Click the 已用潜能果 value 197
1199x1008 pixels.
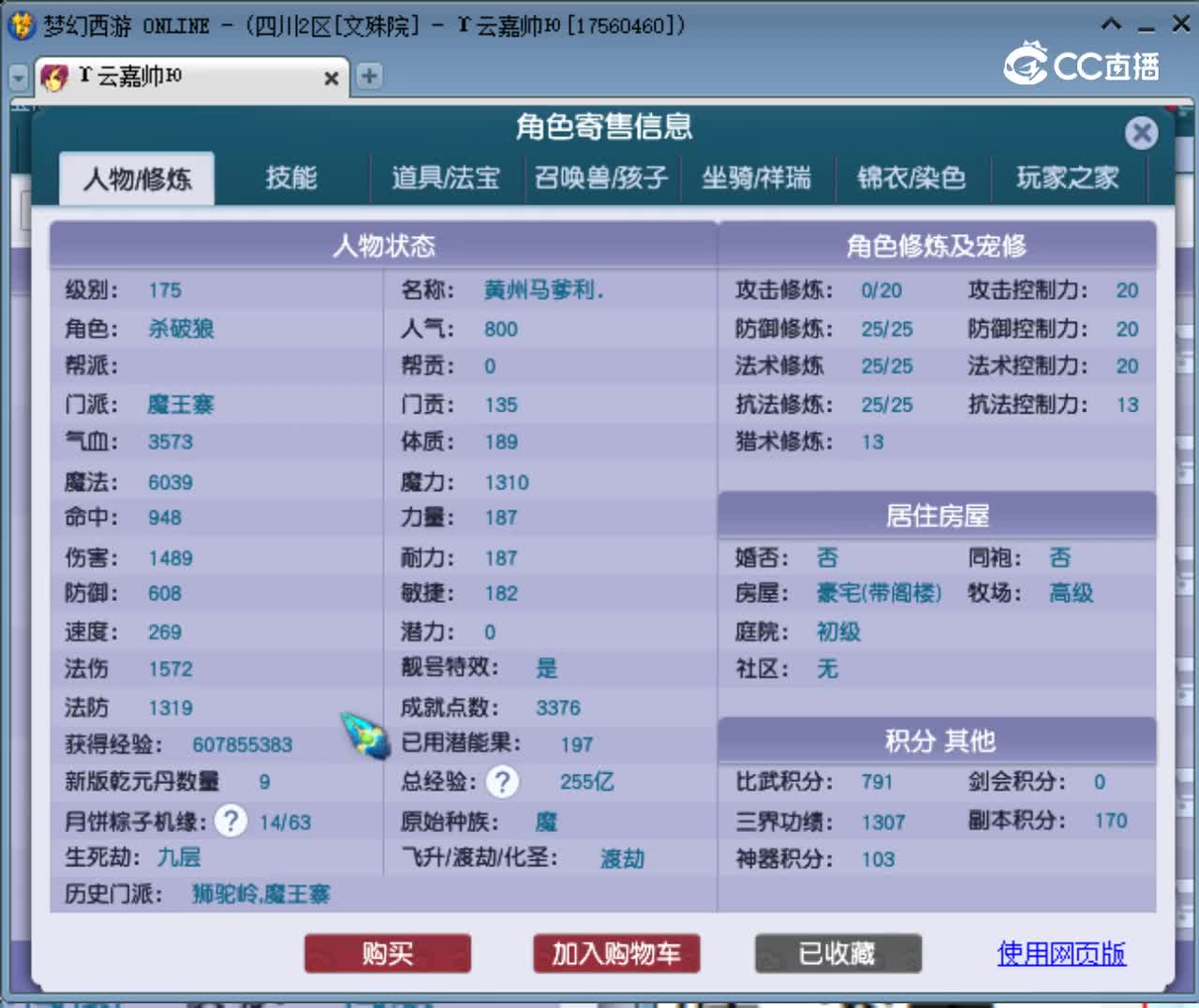(x=577, y=745)
